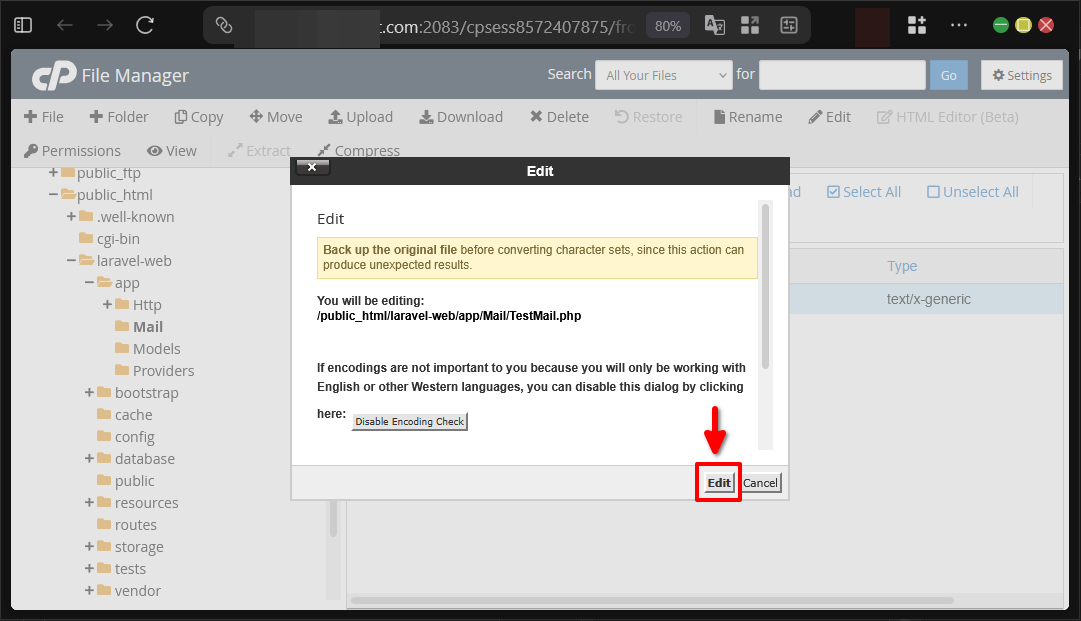Image resolution: width=1081 pixels, height=621 pixels.
Task: Click the 80% browser zoom control
Action: 667,25
